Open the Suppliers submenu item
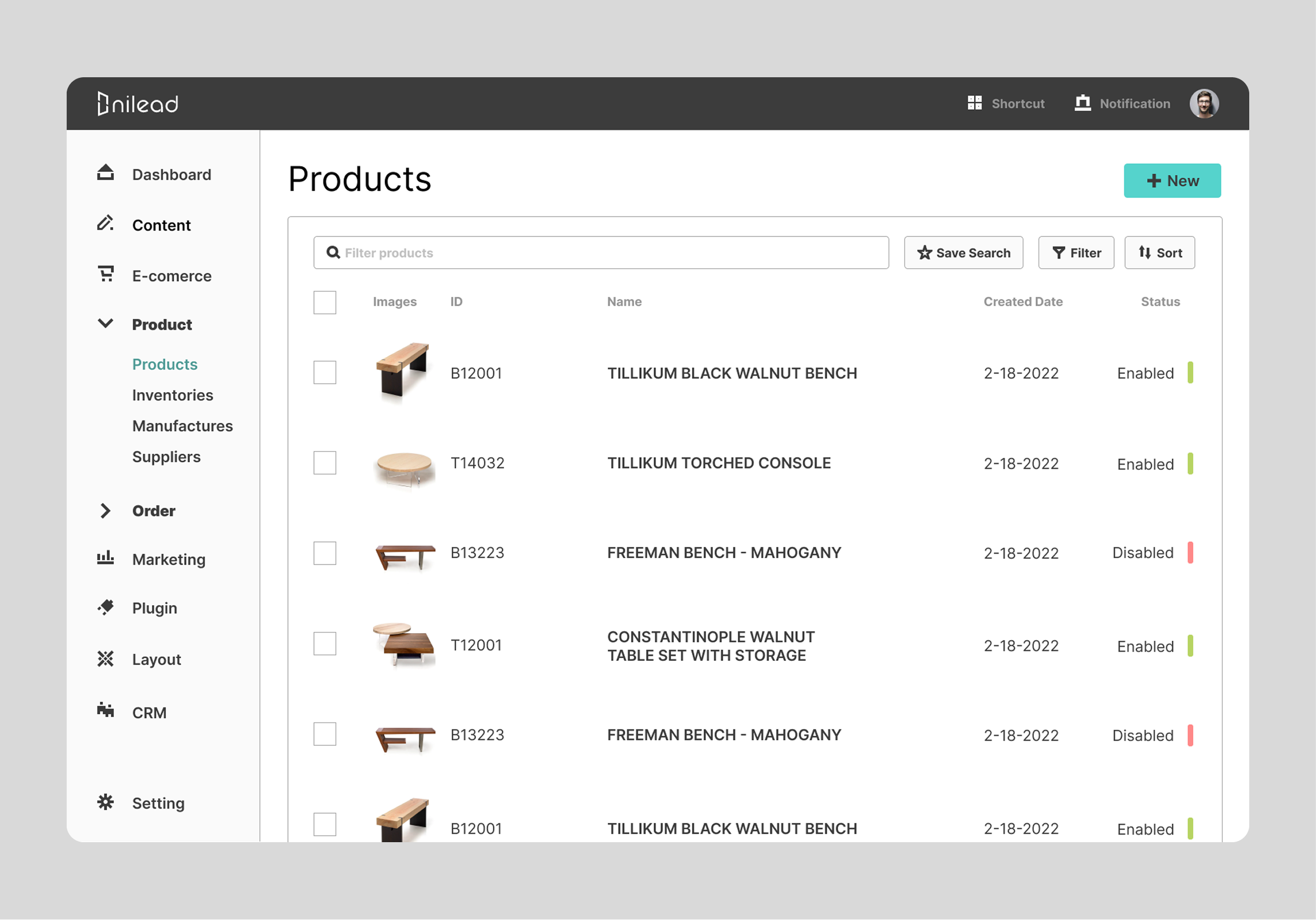The width and height of the screenshot is (1316, 920). 166,457
